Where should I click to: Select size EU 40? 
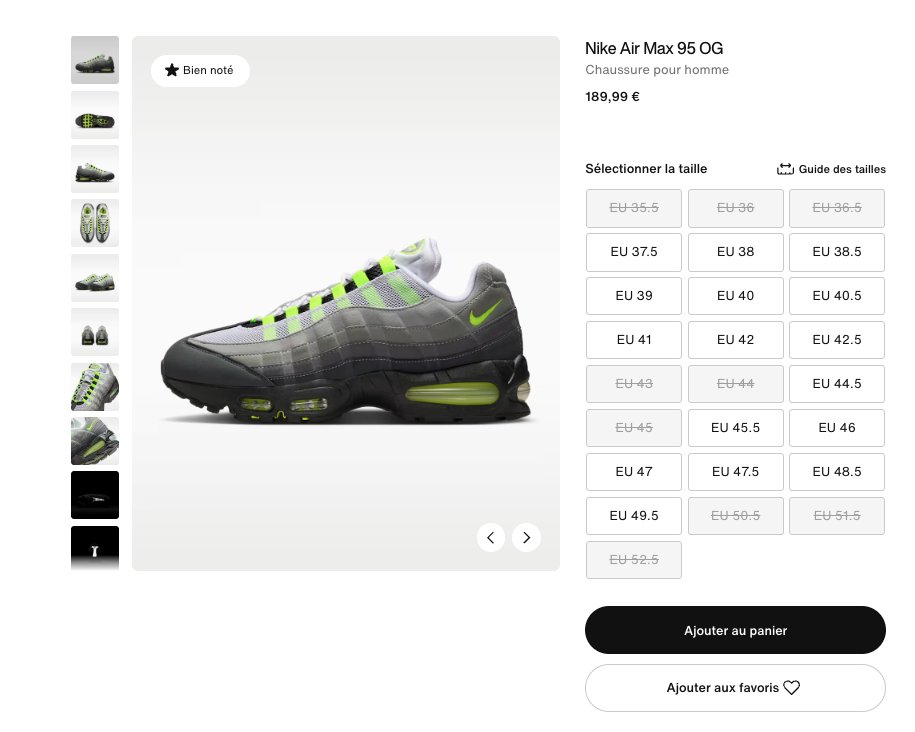click(x=735, y=296)
